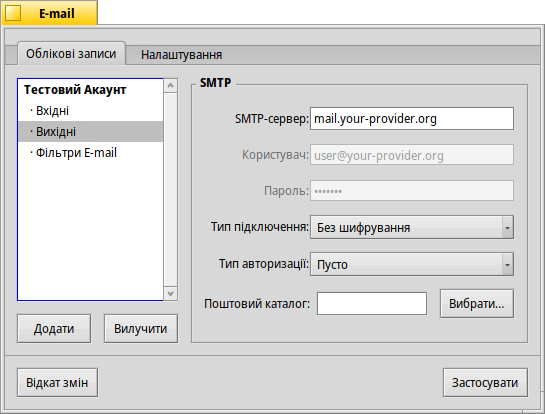
Task: Open Фільтри E-mail in account list
Action: click(90, 152)
